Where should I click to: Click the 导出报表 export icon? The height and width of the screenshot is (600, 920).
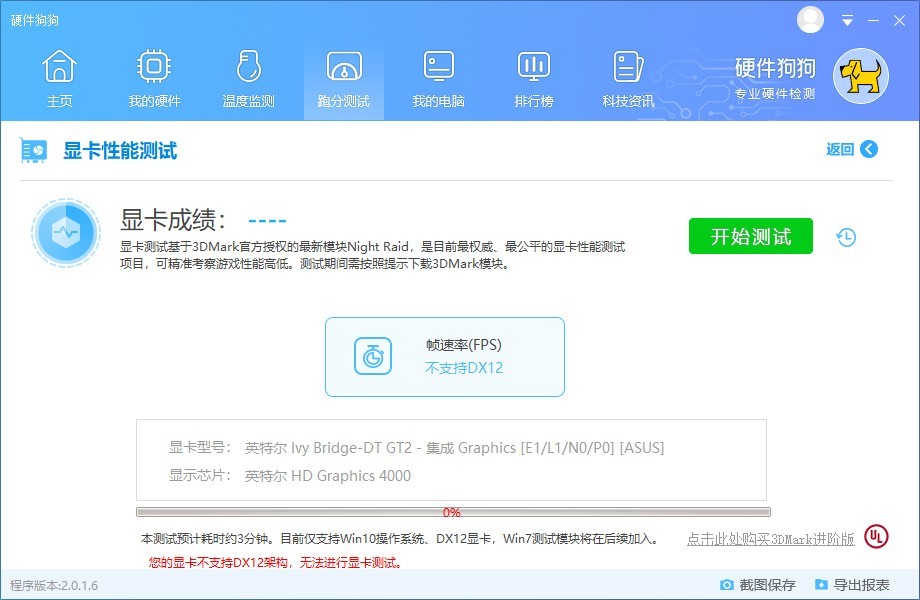point(821,585)
